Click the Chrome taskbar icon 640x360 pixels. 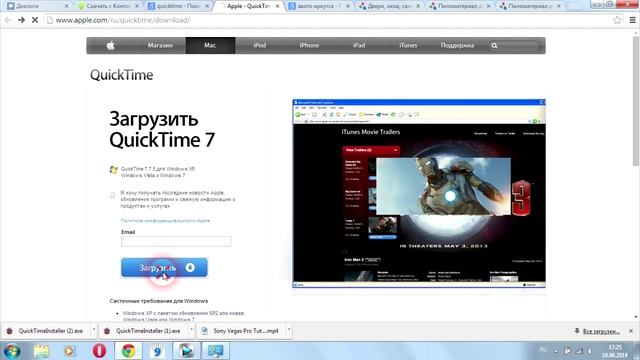(128, 351)
